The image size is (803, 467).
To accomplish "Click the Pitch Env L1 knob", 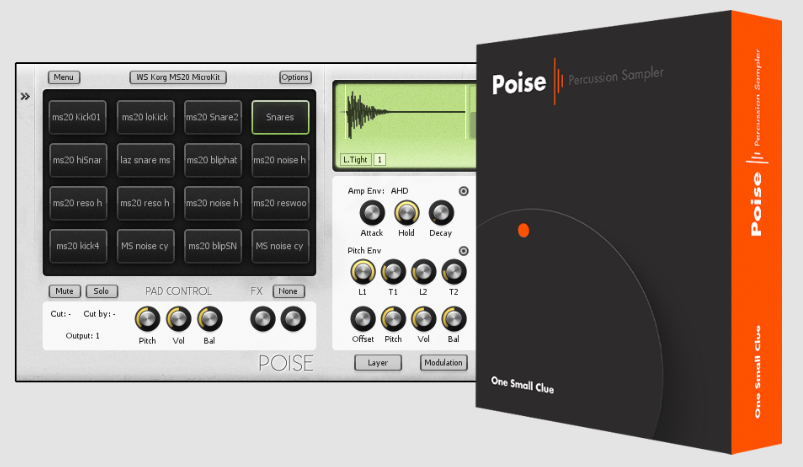I will tap(363, 272).
